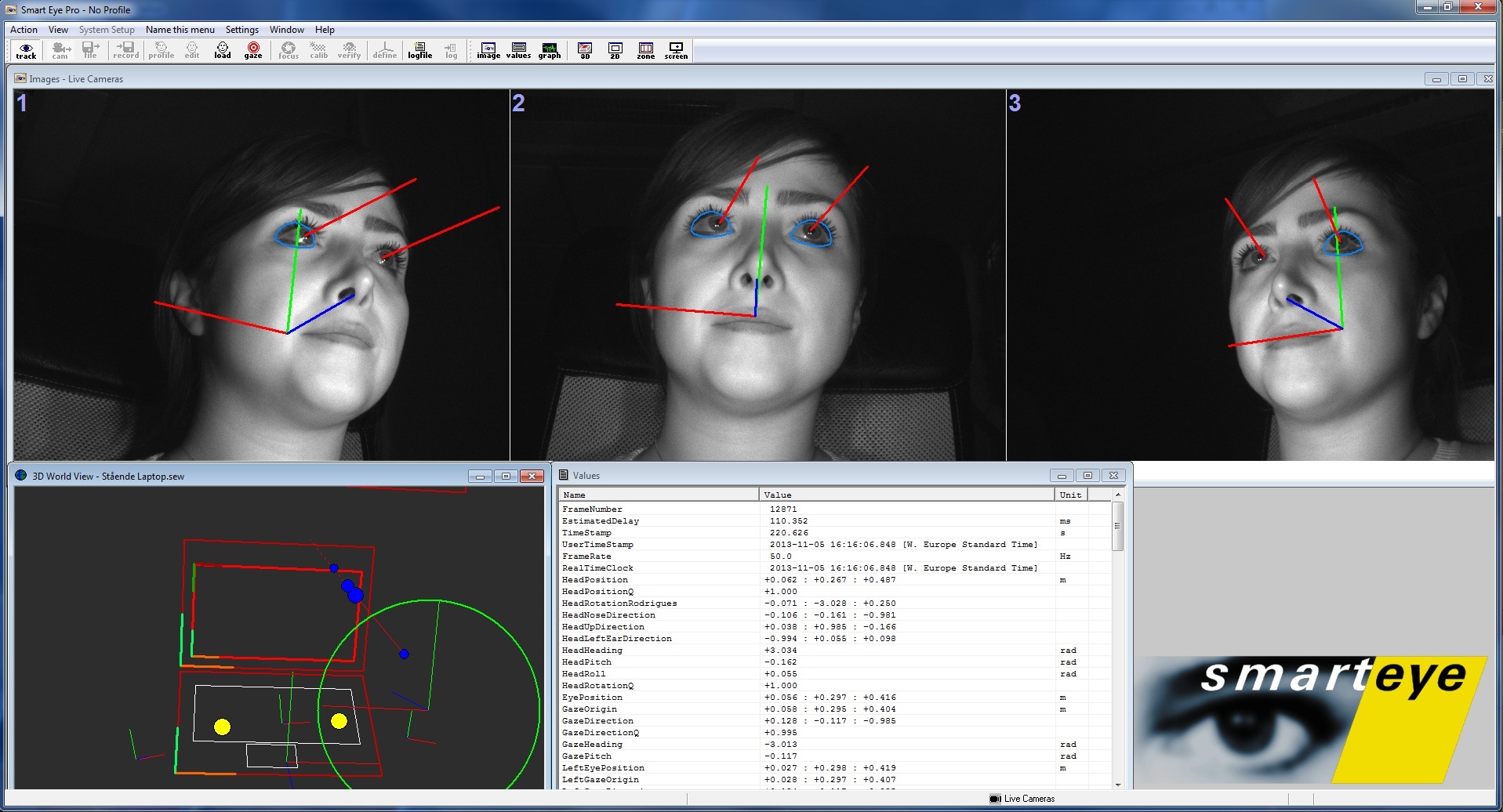Select the 2D view toolbar icon
The image size is (1503, 812).
coord(615,49)
